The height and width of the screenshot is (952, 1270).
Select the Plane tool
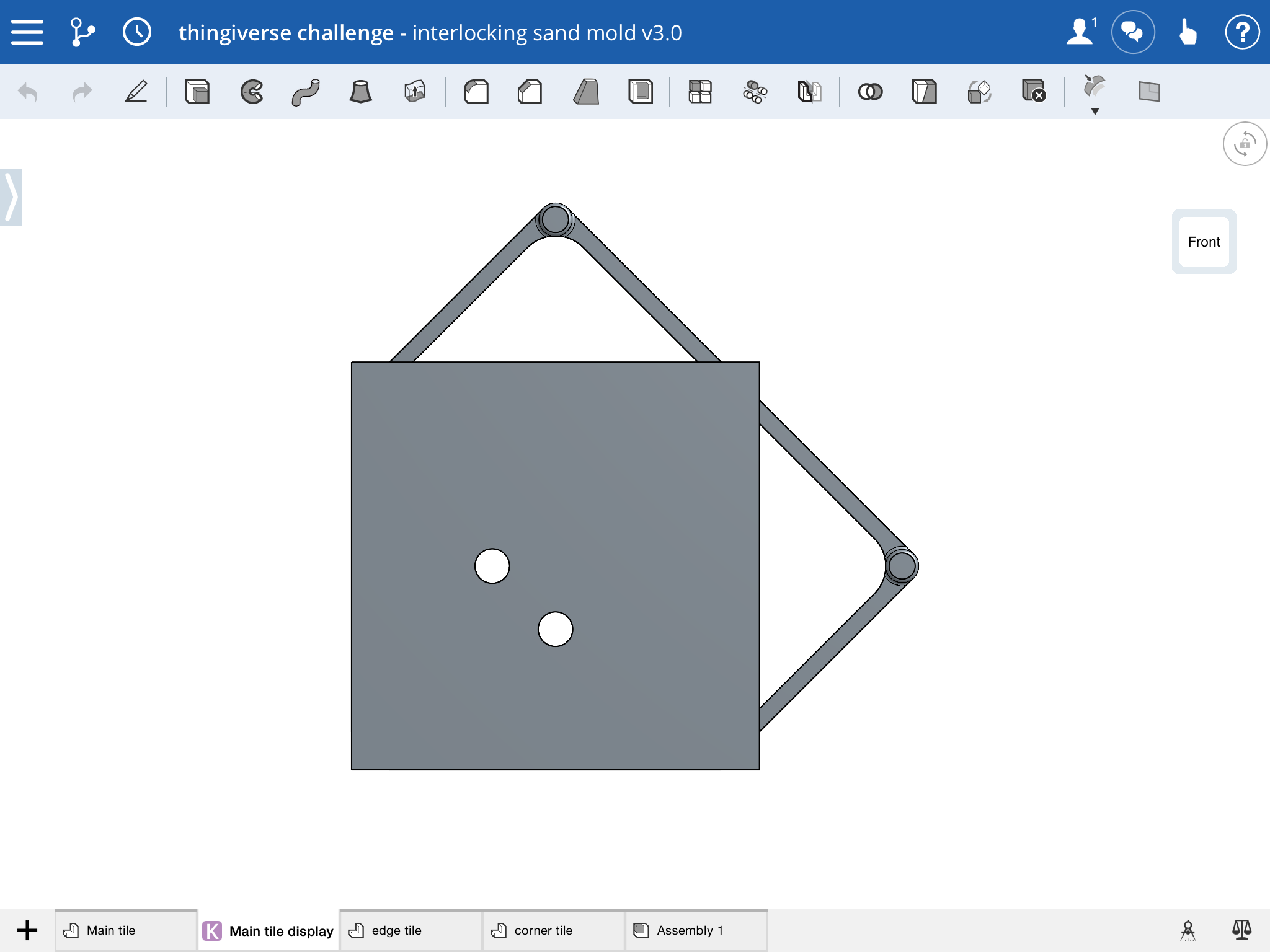1149,92
